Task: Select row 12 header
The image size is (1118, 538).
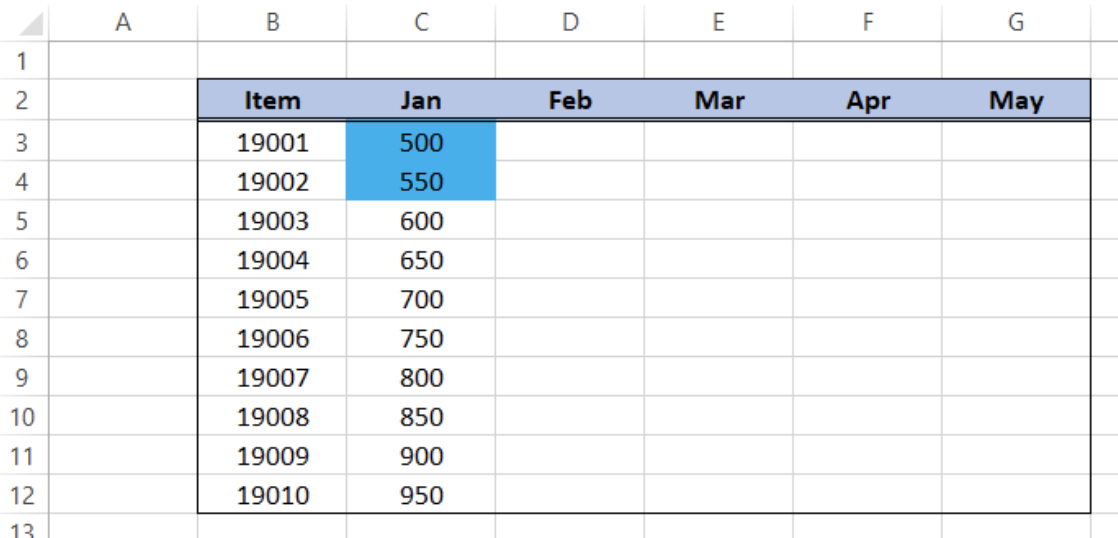Action: (x=22, y=495)
